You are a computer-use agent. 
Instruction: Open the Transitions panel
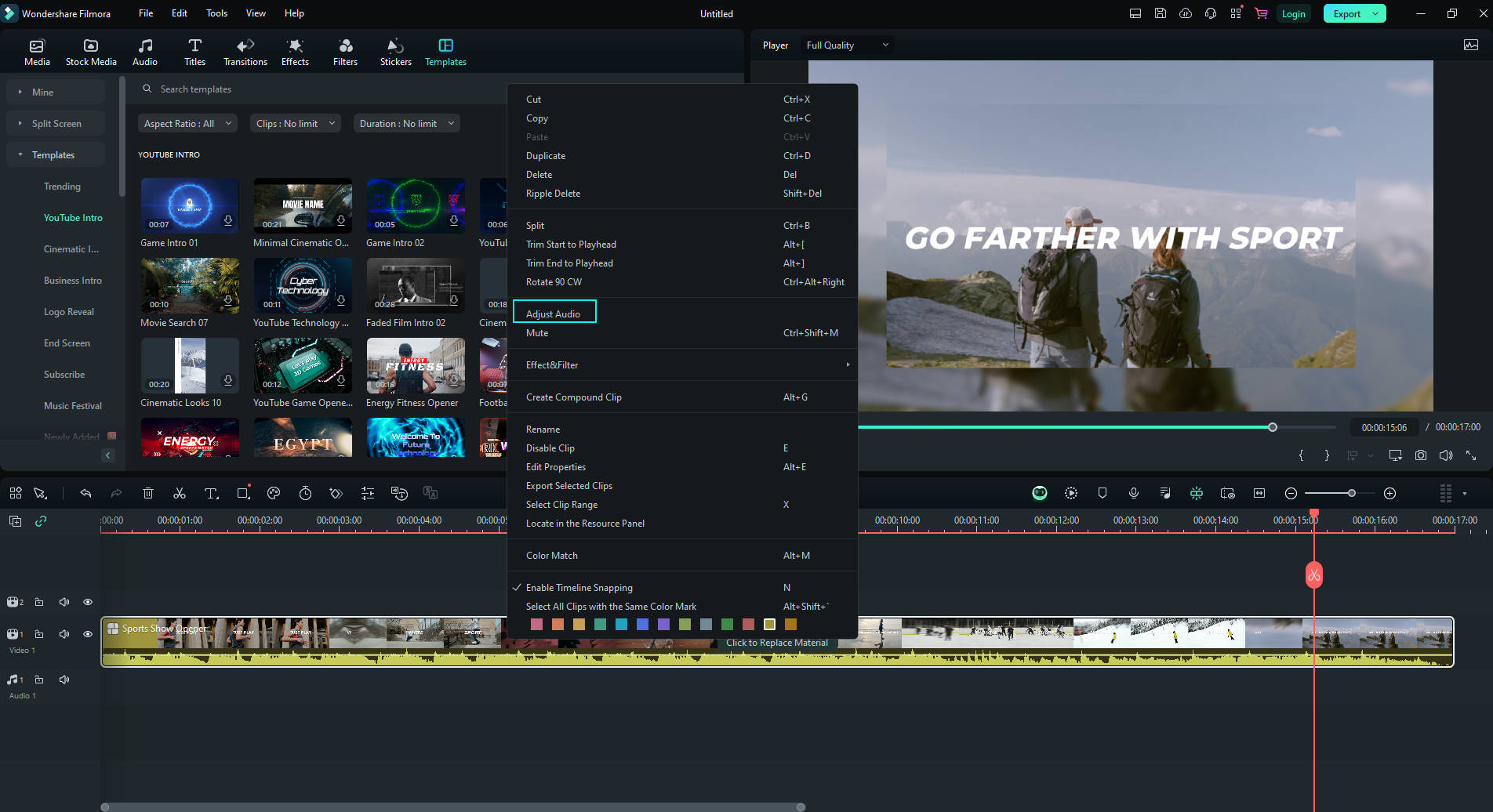[x=245, y=52]
